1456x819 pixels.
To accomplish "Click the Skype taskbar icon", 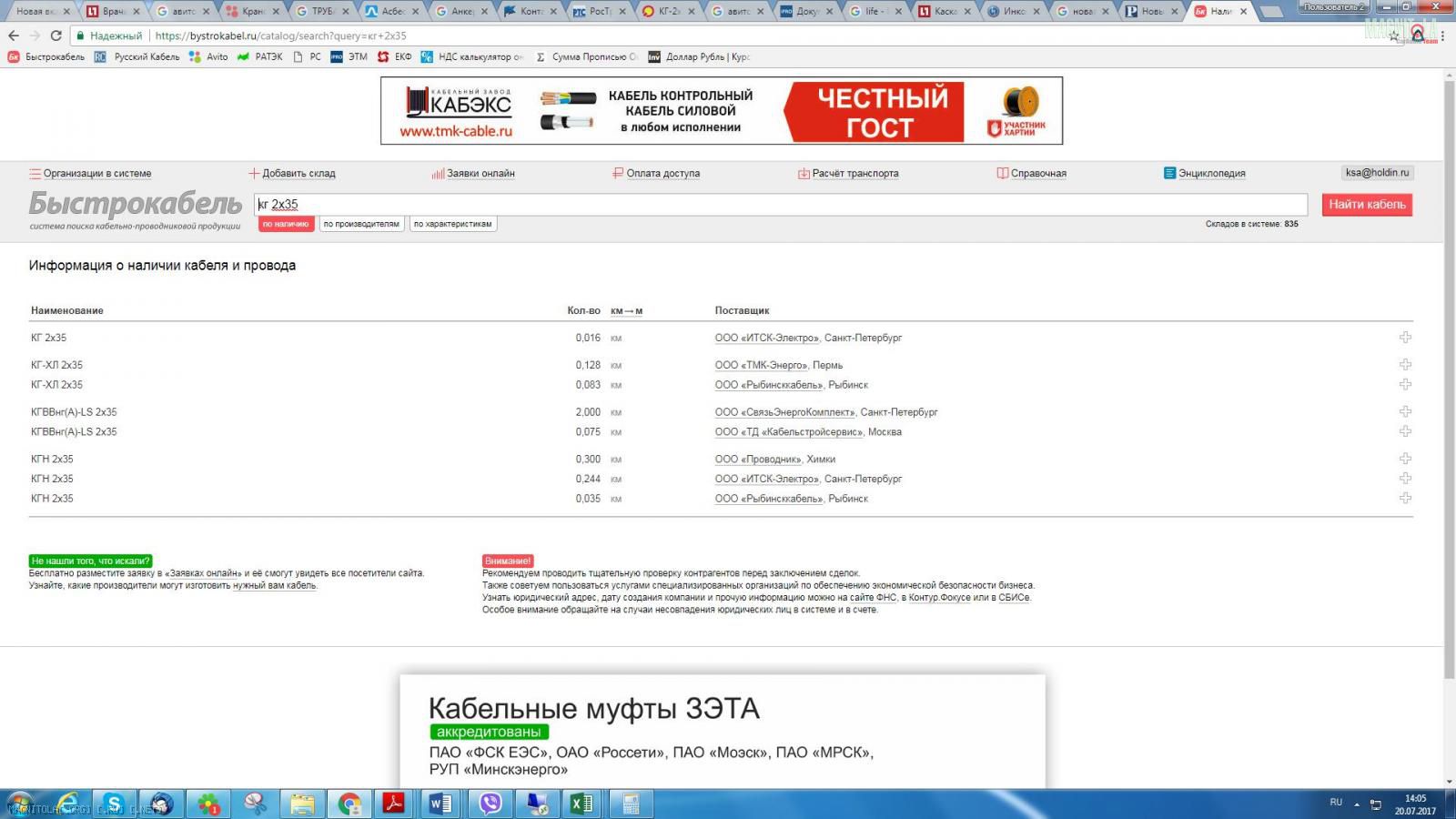I will click(x=114, y=804).
